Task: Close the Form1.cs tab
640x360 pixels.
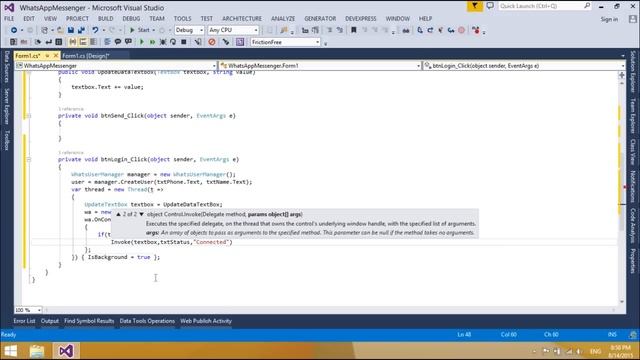Action: point(56,56)
